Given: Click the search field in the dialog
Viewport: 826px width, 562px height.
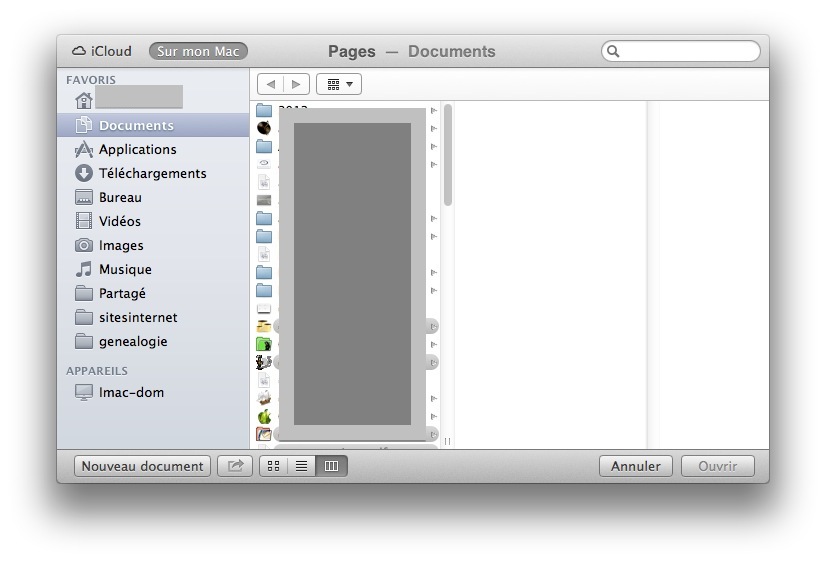Looking at the screenshot, I should 681,51.
